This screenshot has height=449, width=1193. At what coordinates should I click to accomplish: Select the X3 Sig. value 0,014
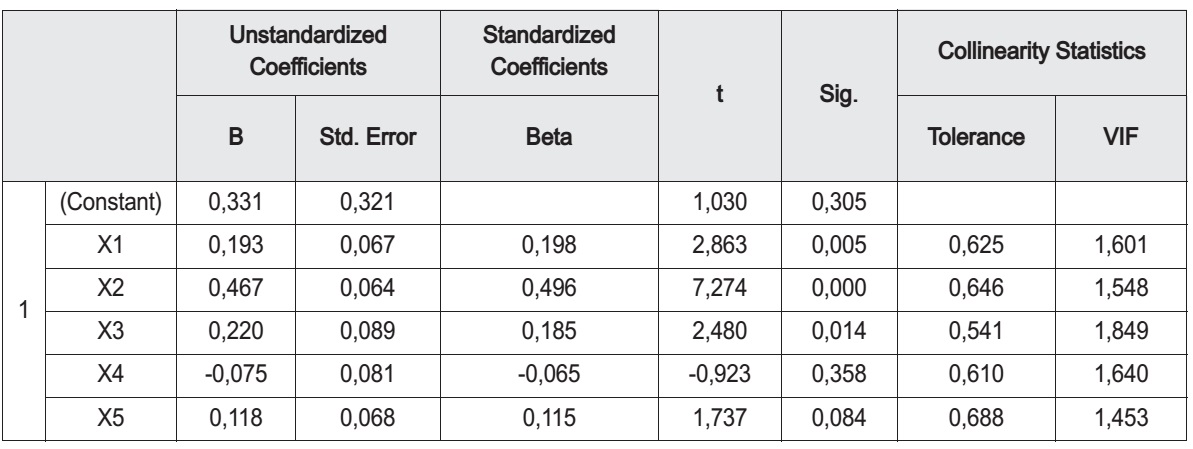tap(839, 332)
